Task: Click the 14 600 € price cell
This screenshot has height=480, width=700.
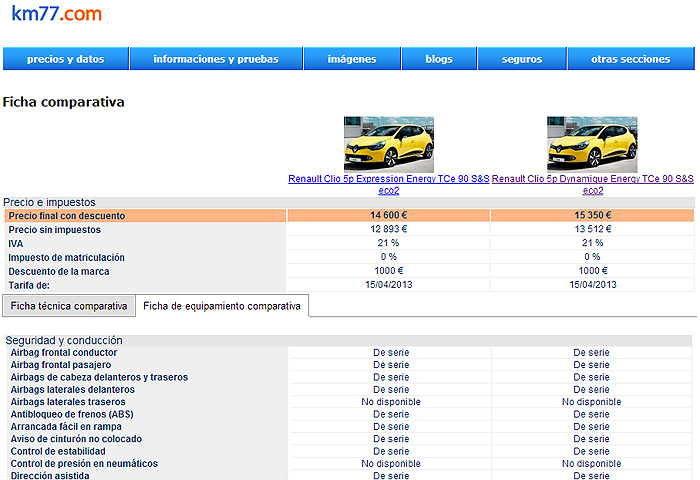Action: pos(389,215)
